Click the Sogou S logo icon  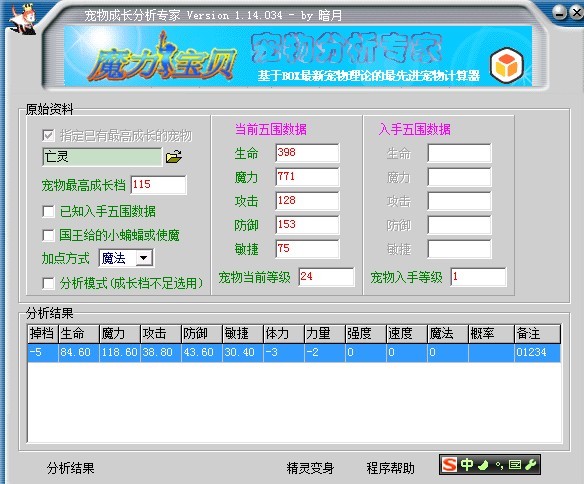[x=449, y=465]
